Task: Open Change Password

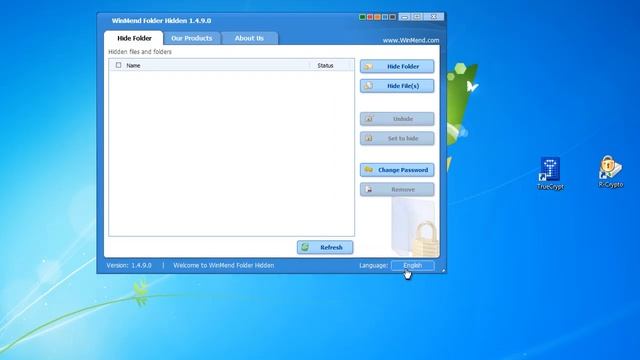Action: pyautogui.click(x=397, y=170)
